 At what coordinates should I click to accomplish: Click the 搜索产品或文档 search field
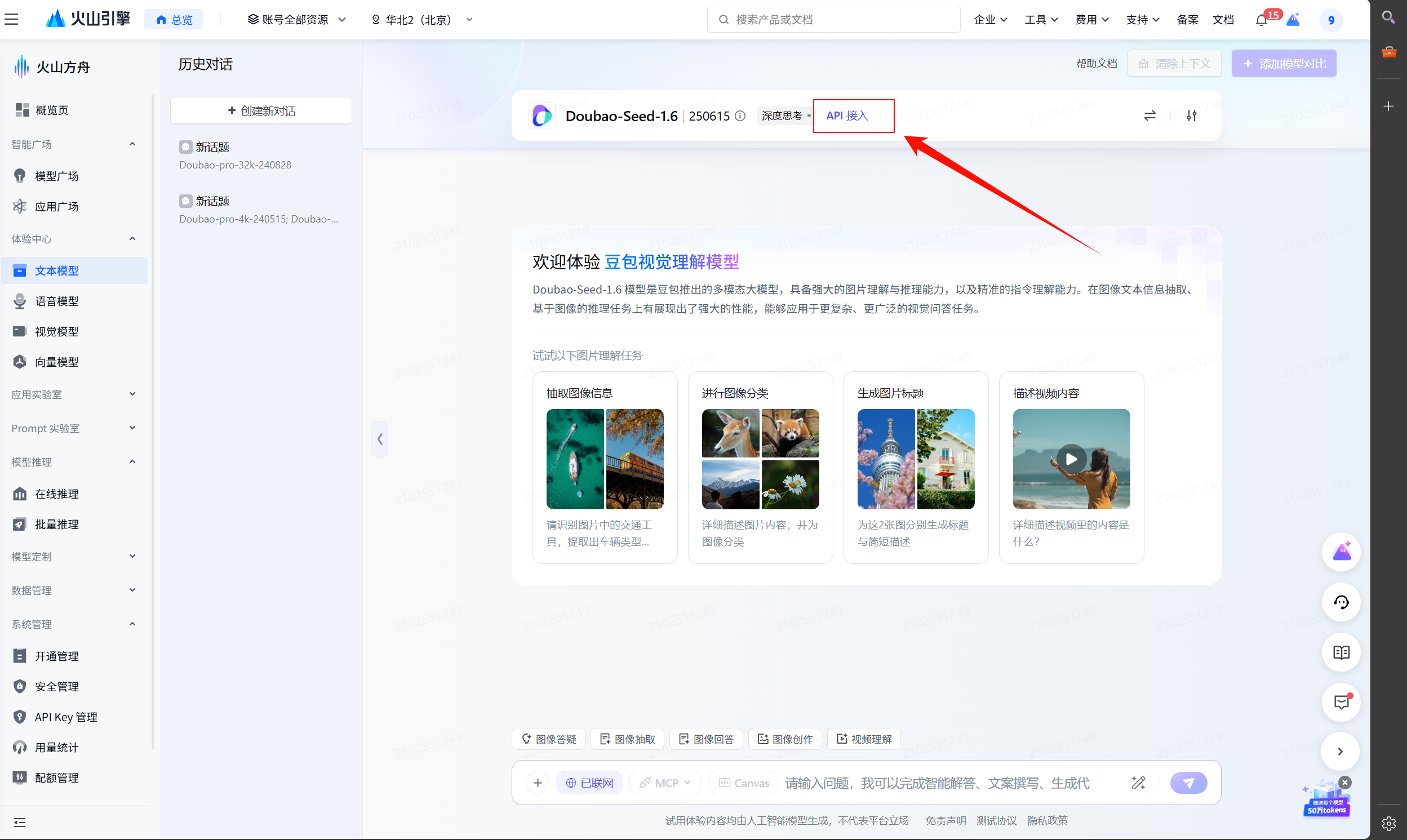(833, 20)
